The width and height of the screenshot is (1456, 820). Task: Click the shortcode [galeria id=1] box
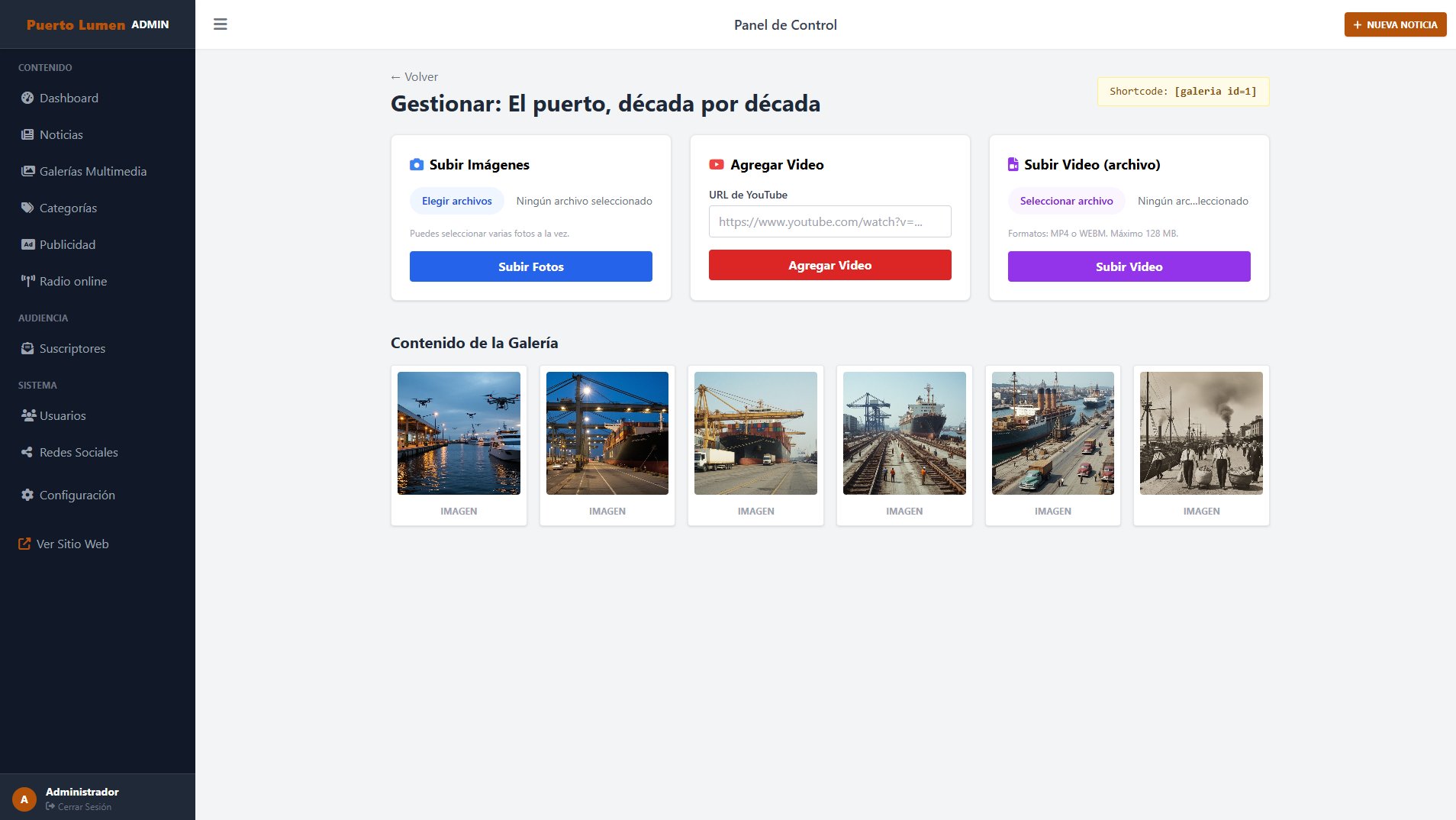(x=1183, y=92)
